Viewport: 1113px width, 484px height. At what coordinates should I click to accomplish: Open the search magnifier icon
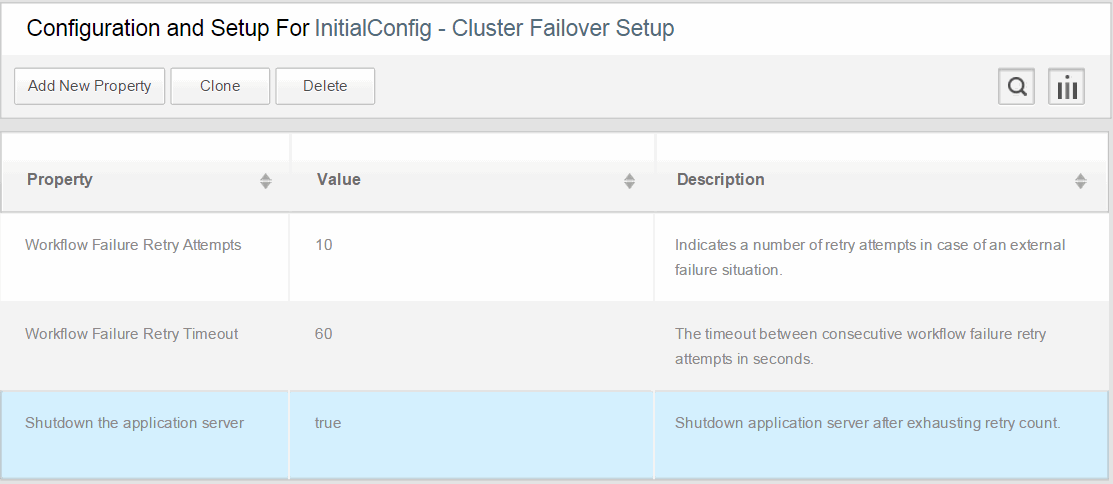pyautogui.click(x=1016, y=87)
